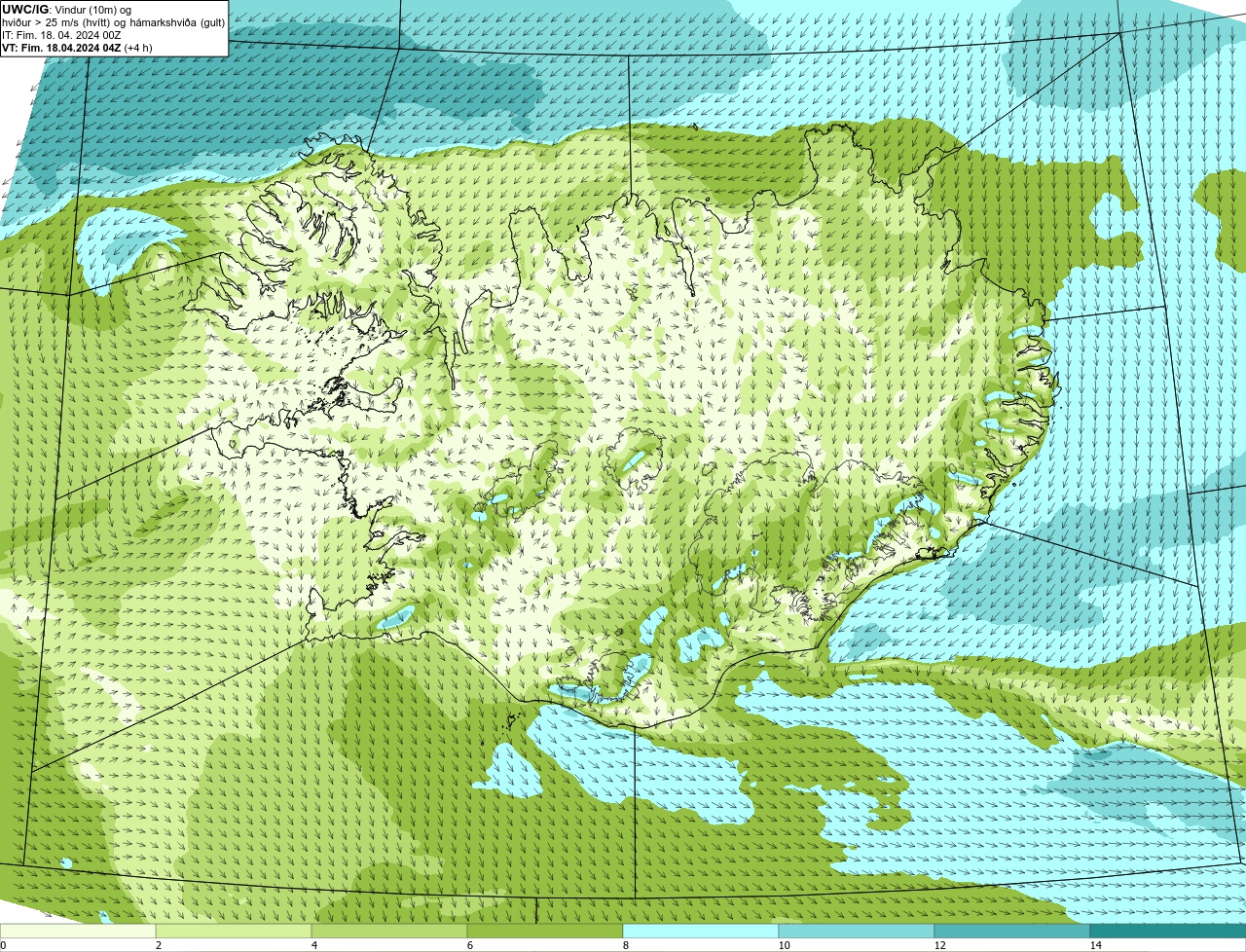Click the legend swatch between 10 and 12
The width and height of the screenshot is (1246, 952).
pyautogui.click(x=857, y=931)
